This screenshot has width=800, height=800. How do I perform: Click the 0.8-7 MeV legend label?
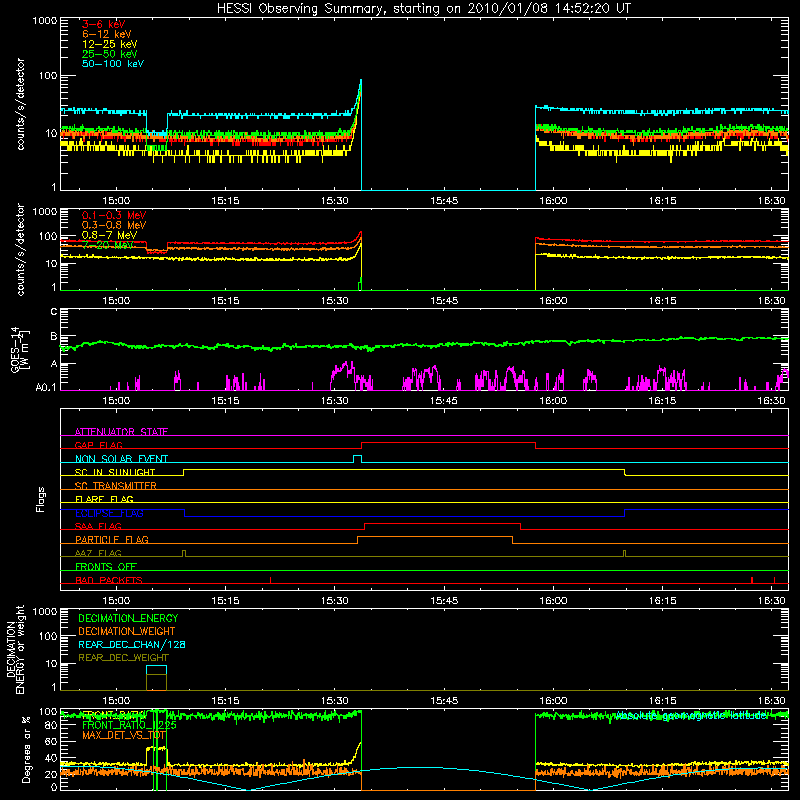(x=110, y=235)
